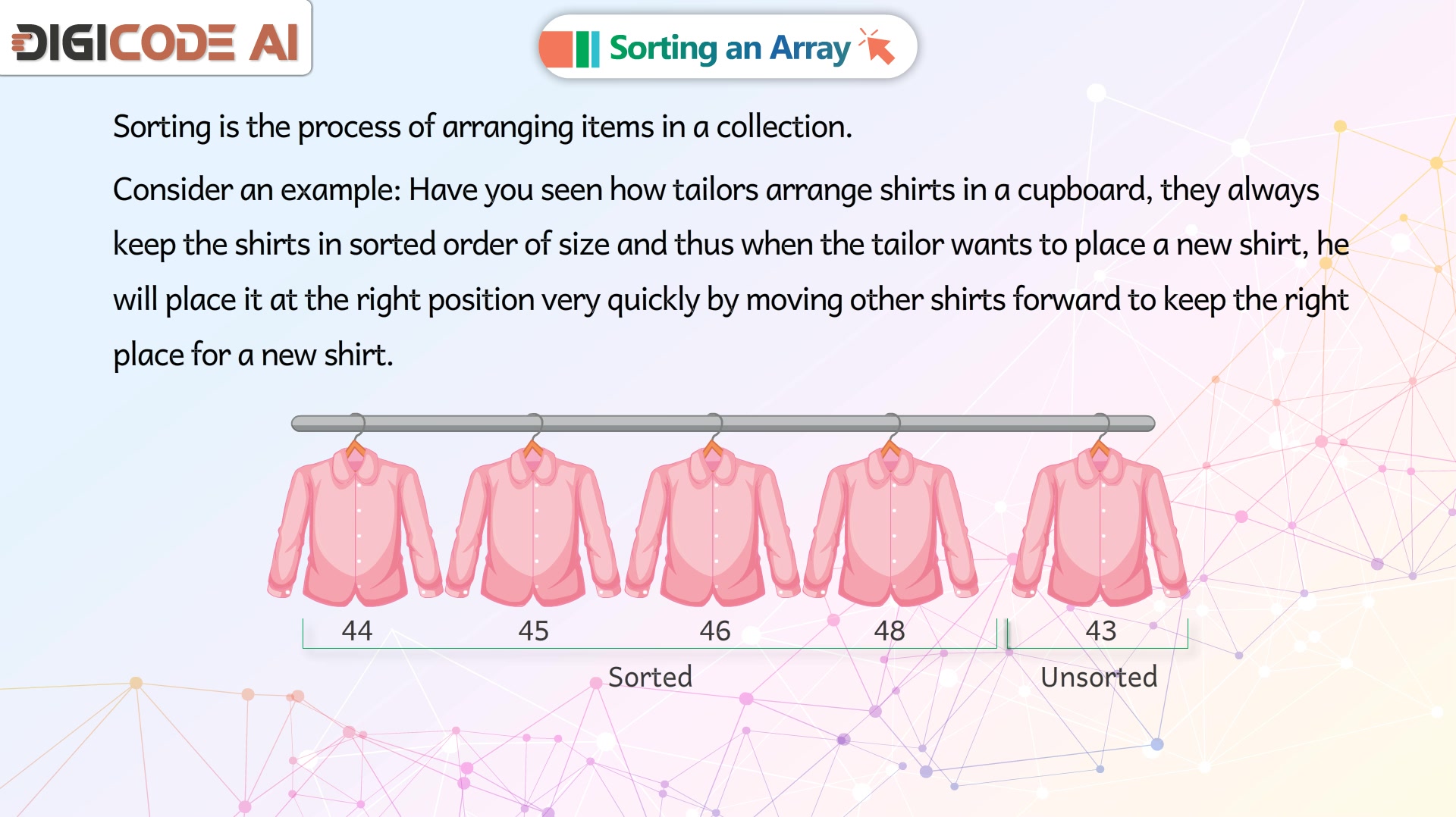Click the number 44 label
This screenshot has width=1456, height=817.
pos(356,631)
